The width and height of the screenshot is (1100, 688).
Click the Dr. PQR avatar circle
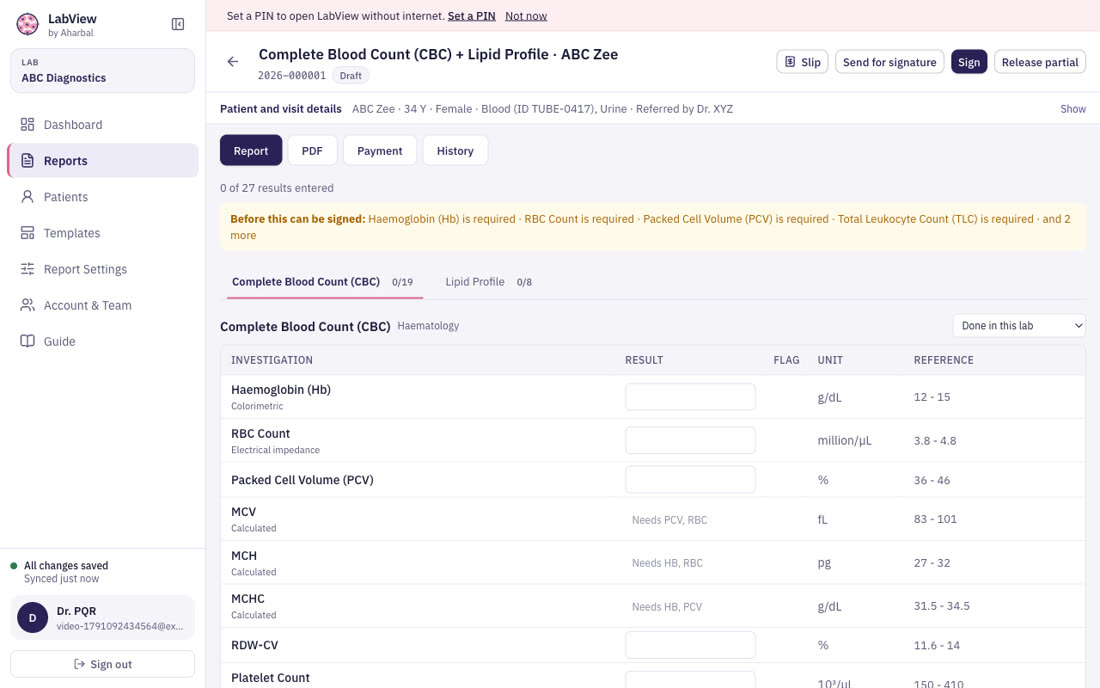point(32,618)
